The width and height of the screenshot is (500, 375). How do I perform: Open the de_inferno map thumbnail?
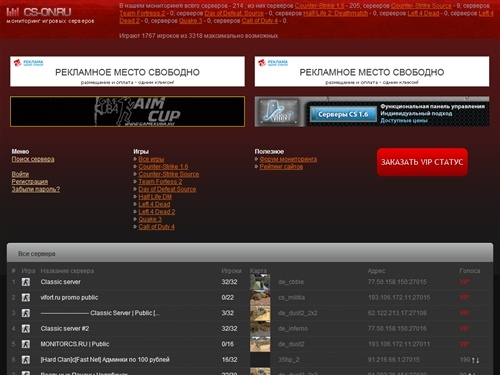click(260, 329)
